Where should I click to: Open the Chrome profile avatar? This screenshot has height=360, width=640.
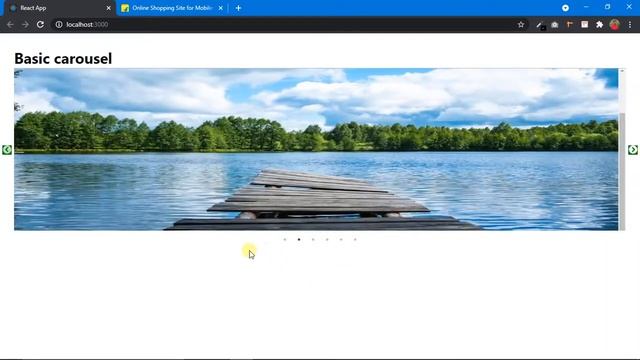pos(615,24)
